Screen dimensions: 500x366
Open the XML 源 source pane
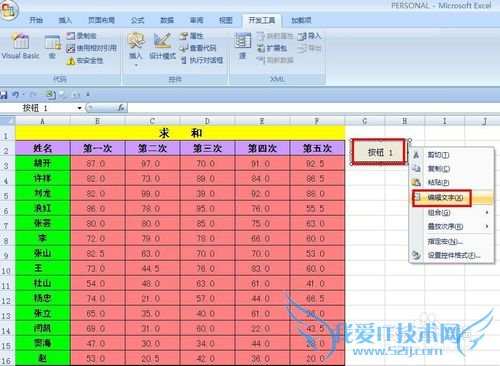click(x=242, y=47)
